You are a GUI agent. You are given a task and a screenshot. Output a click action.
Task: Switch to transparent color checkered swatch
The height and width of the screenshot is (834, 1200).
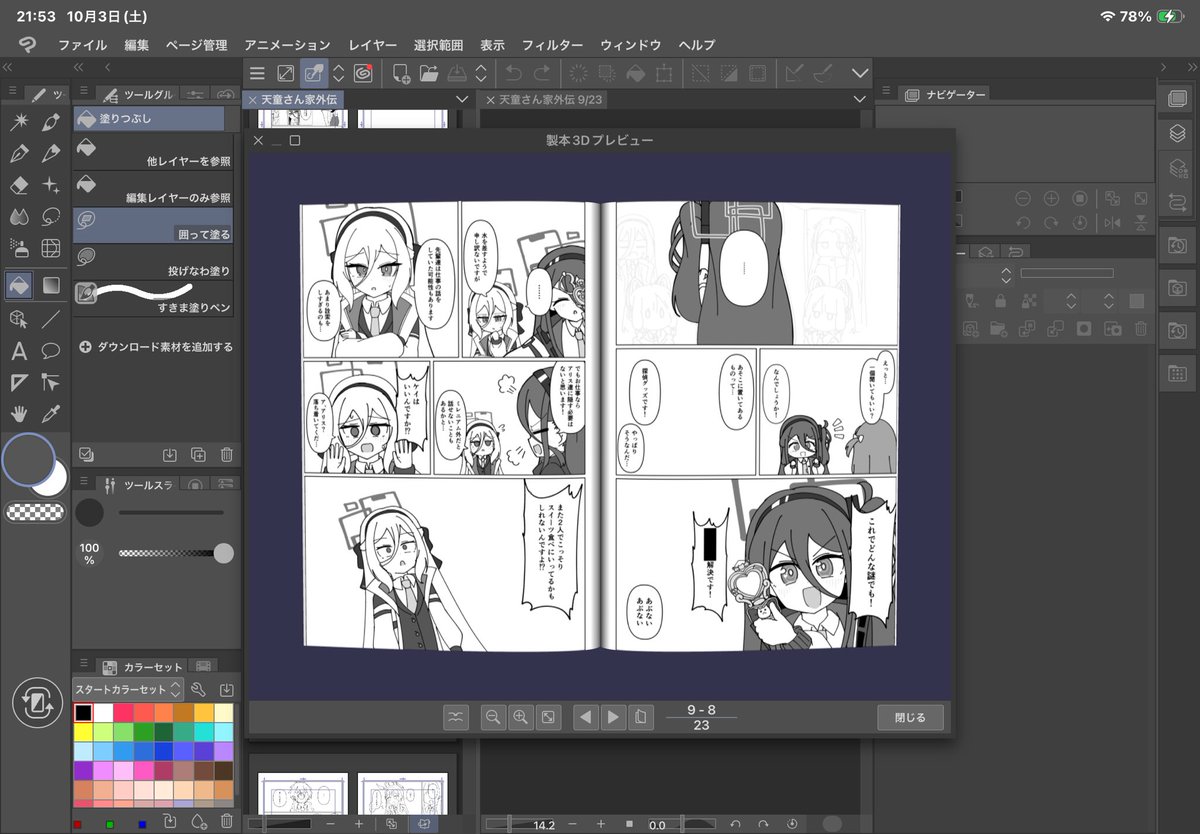[x=35, y=512]
